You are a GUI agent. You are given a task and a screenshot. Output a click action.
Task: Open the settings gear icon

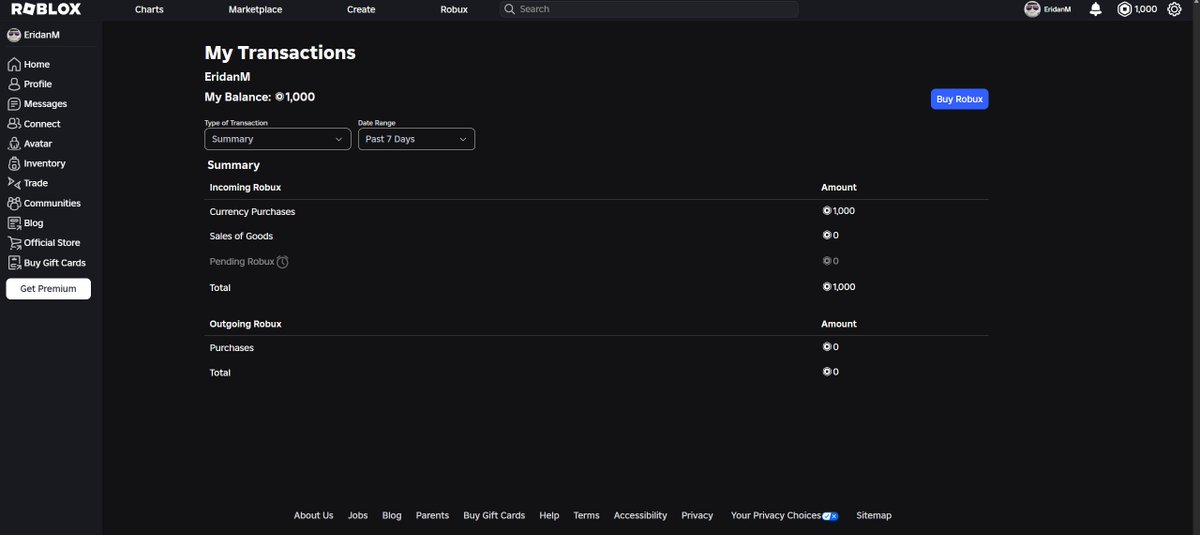(x=1175, y=9)
